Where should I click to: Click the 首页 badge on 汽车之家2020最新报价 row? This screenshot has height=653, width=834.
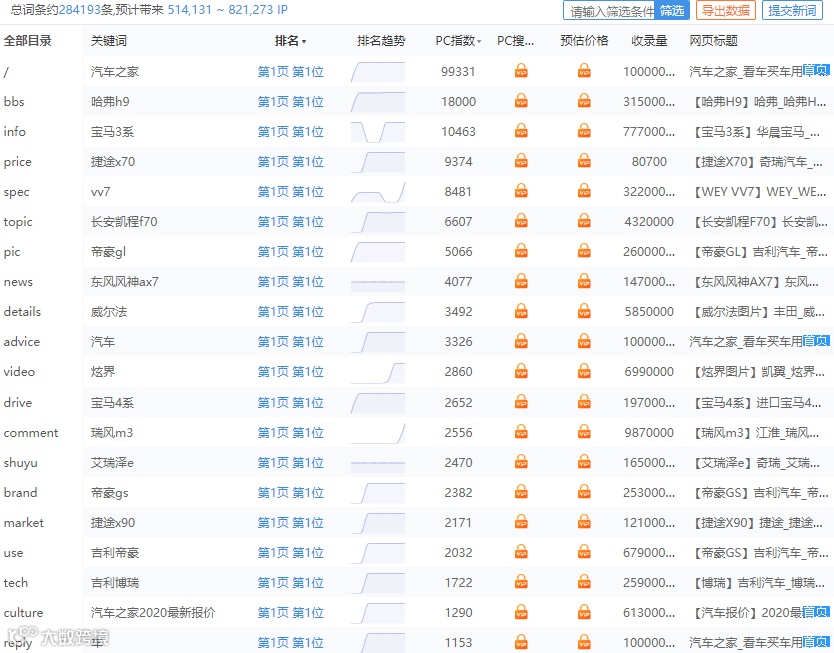point(816,612)
